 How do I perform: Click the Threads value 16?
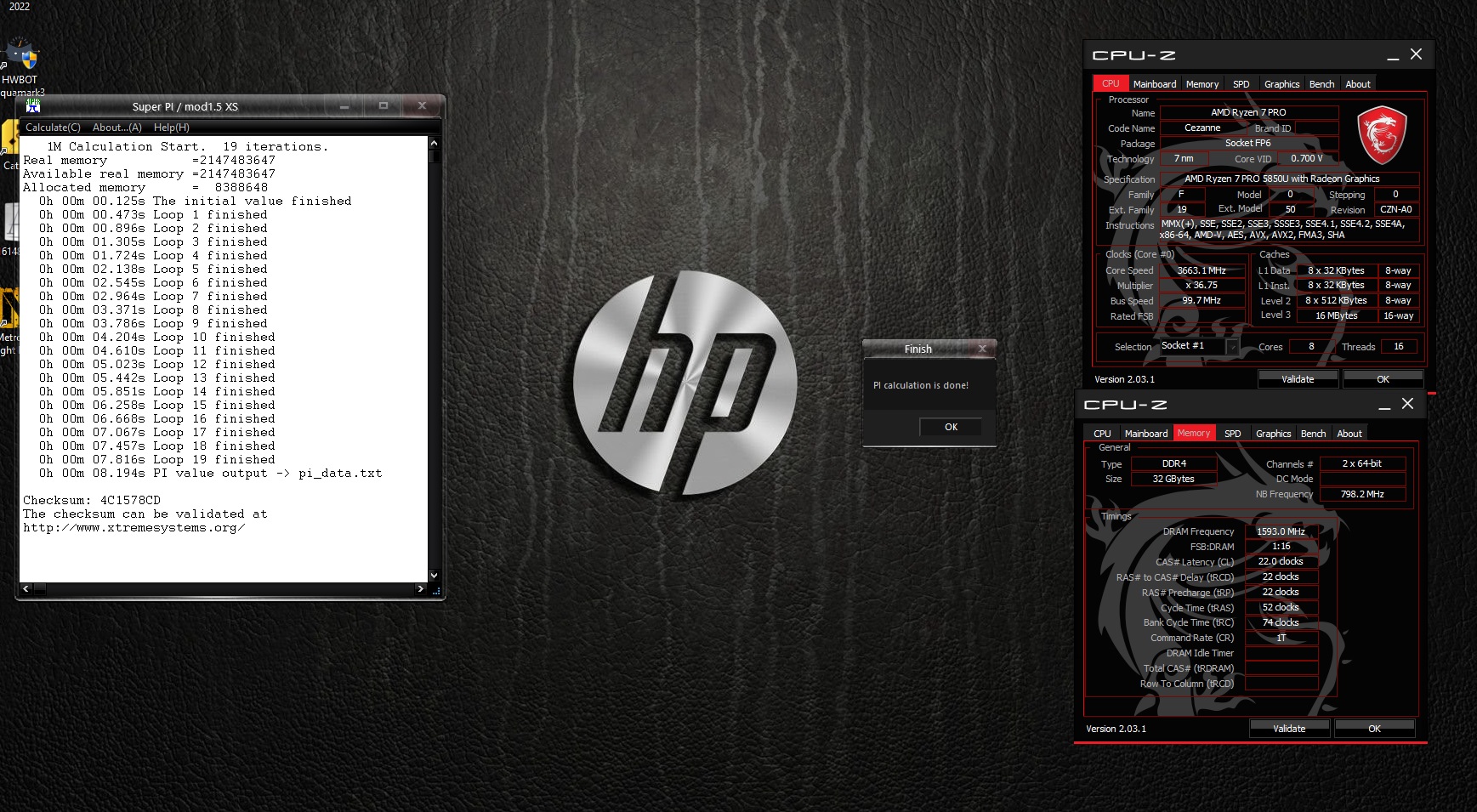(1399, 346)
